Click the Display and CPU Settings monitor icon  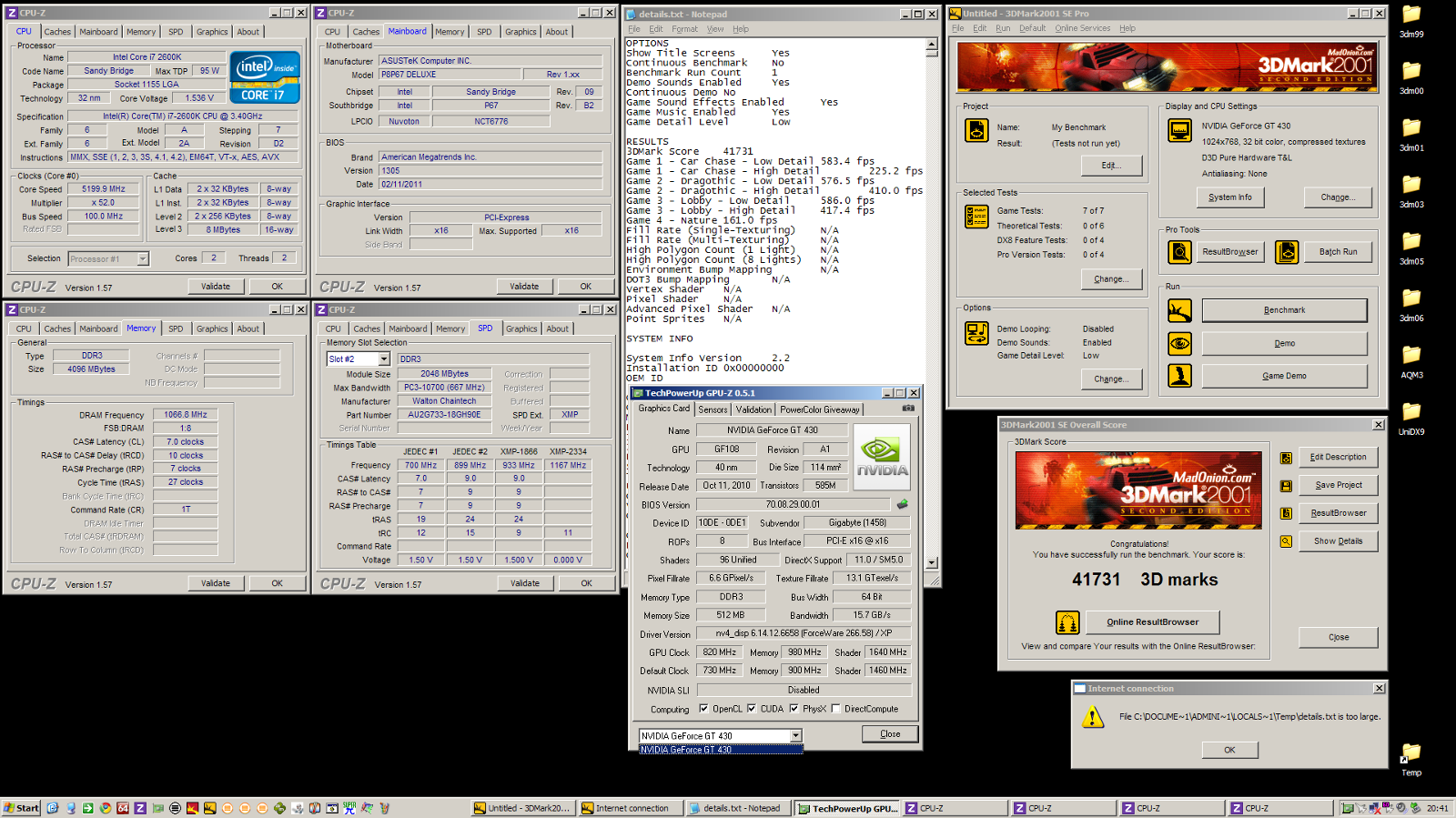(x=1179, y=130)
